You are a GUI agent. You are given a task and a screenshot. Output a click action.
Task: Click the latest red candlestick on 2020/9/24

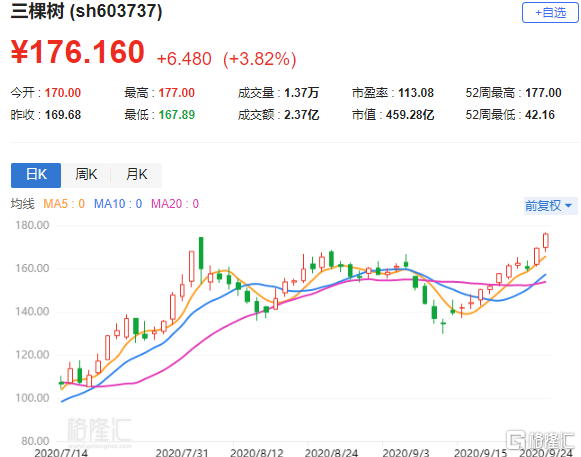click(546, 241)
